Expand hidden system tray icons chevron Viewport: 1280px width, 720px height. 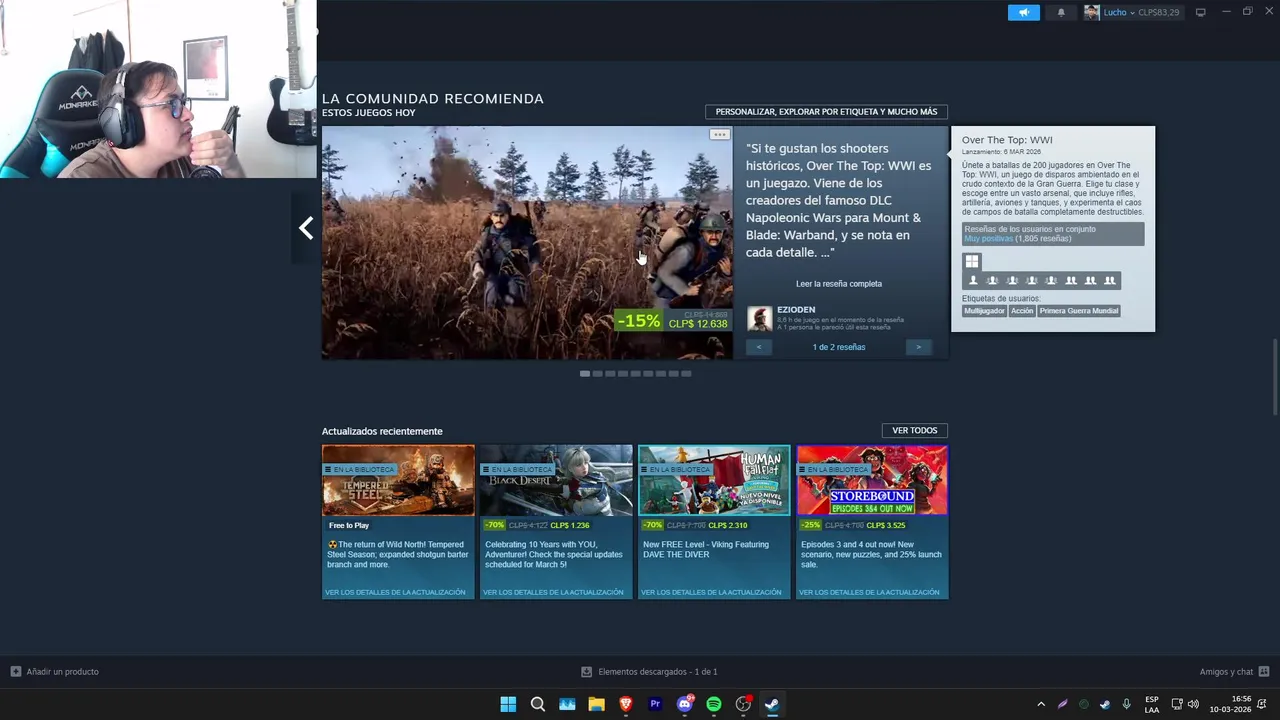[x=1041, y=705]
